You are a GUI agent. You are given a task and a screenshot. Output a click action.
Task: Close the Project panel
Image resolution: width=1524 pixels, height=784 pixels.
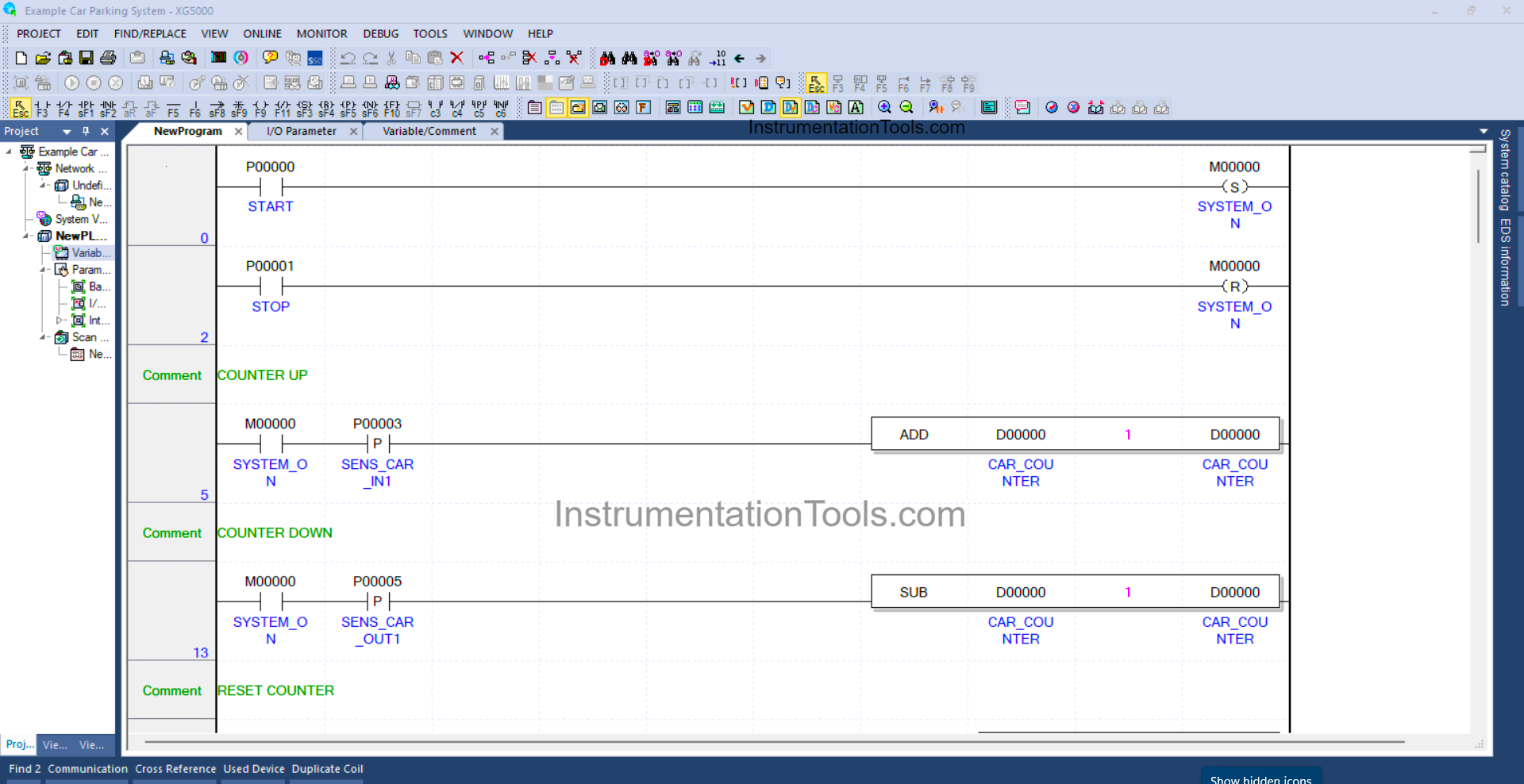click(x=104, y=131)
